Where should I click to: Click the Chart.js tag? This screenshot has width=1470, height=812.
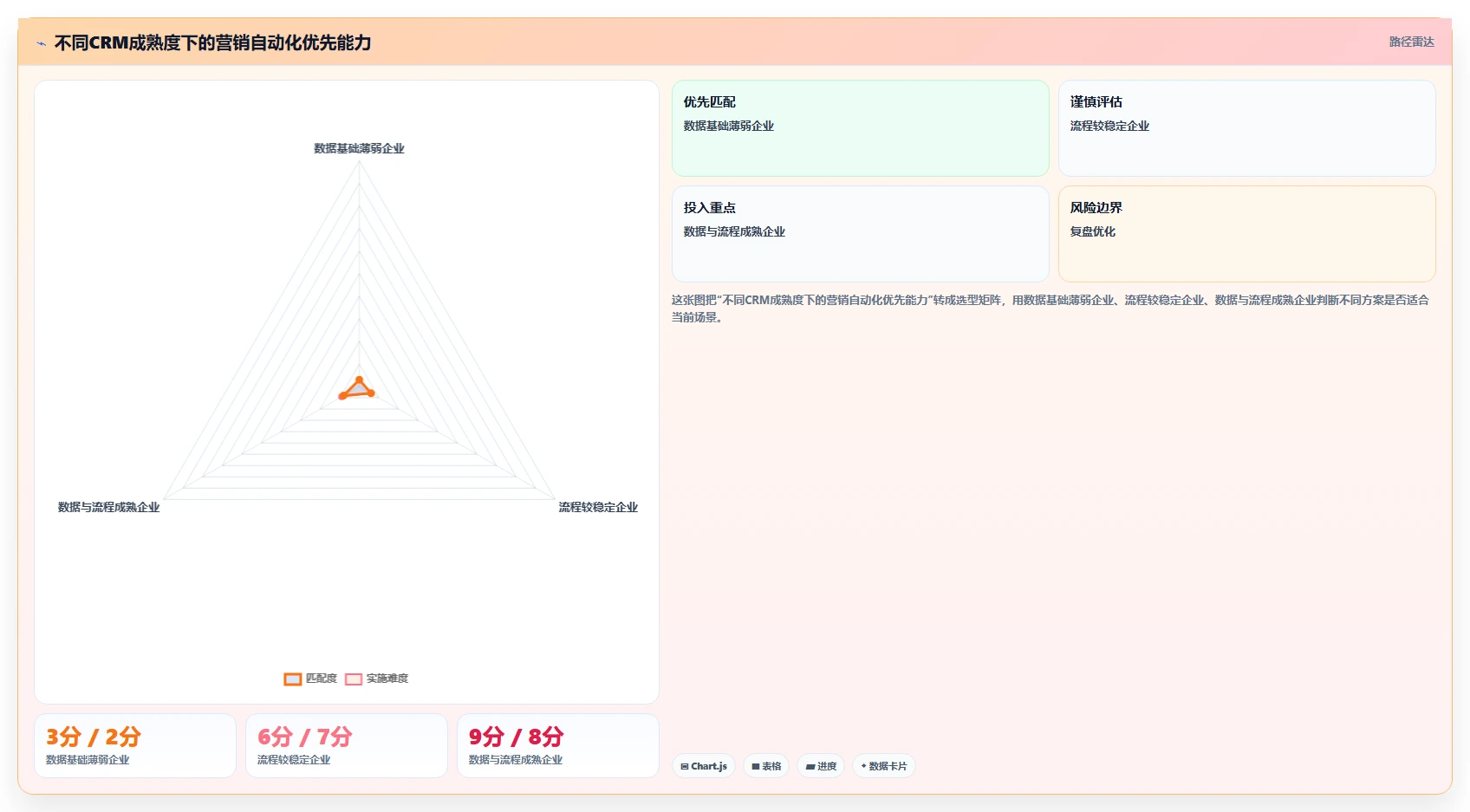[x=704, y=766]
